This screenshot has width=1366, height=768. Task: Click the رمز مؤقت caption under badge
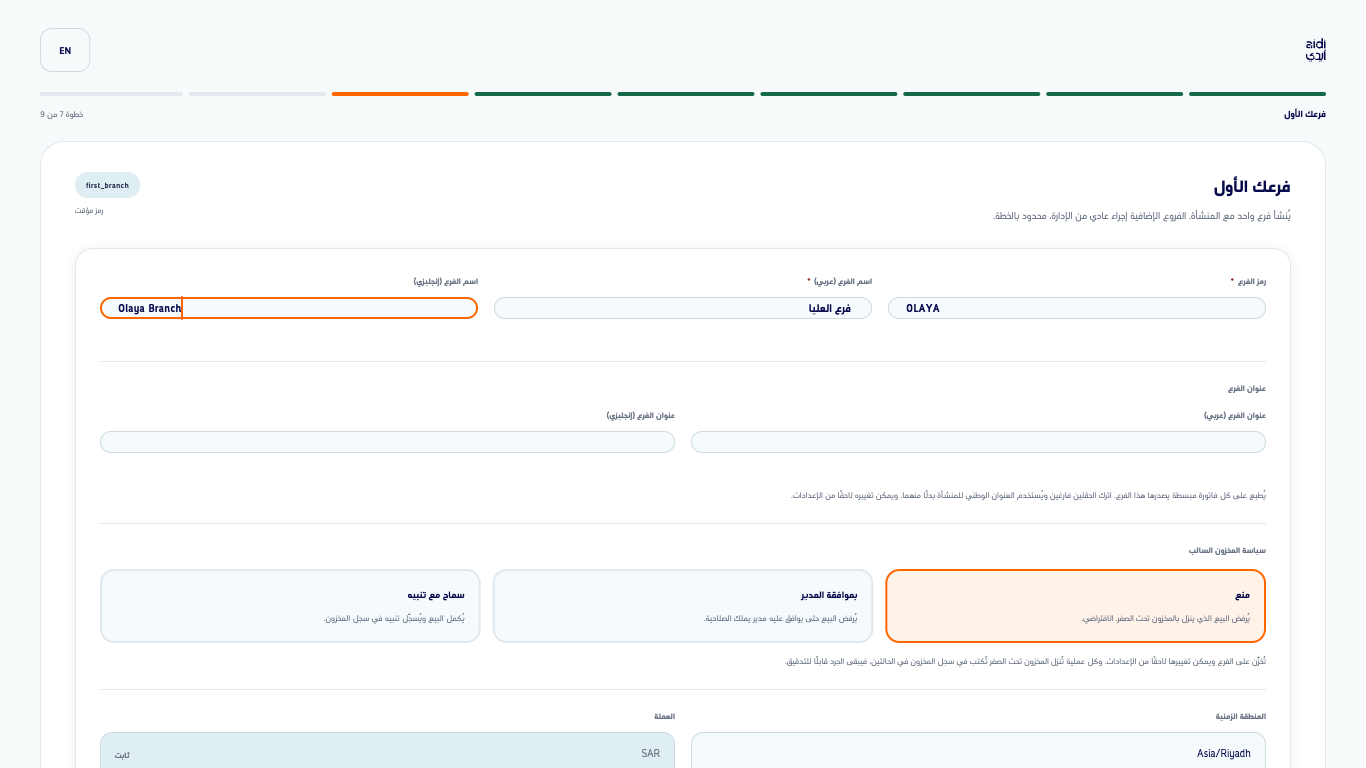pos(89,210)
